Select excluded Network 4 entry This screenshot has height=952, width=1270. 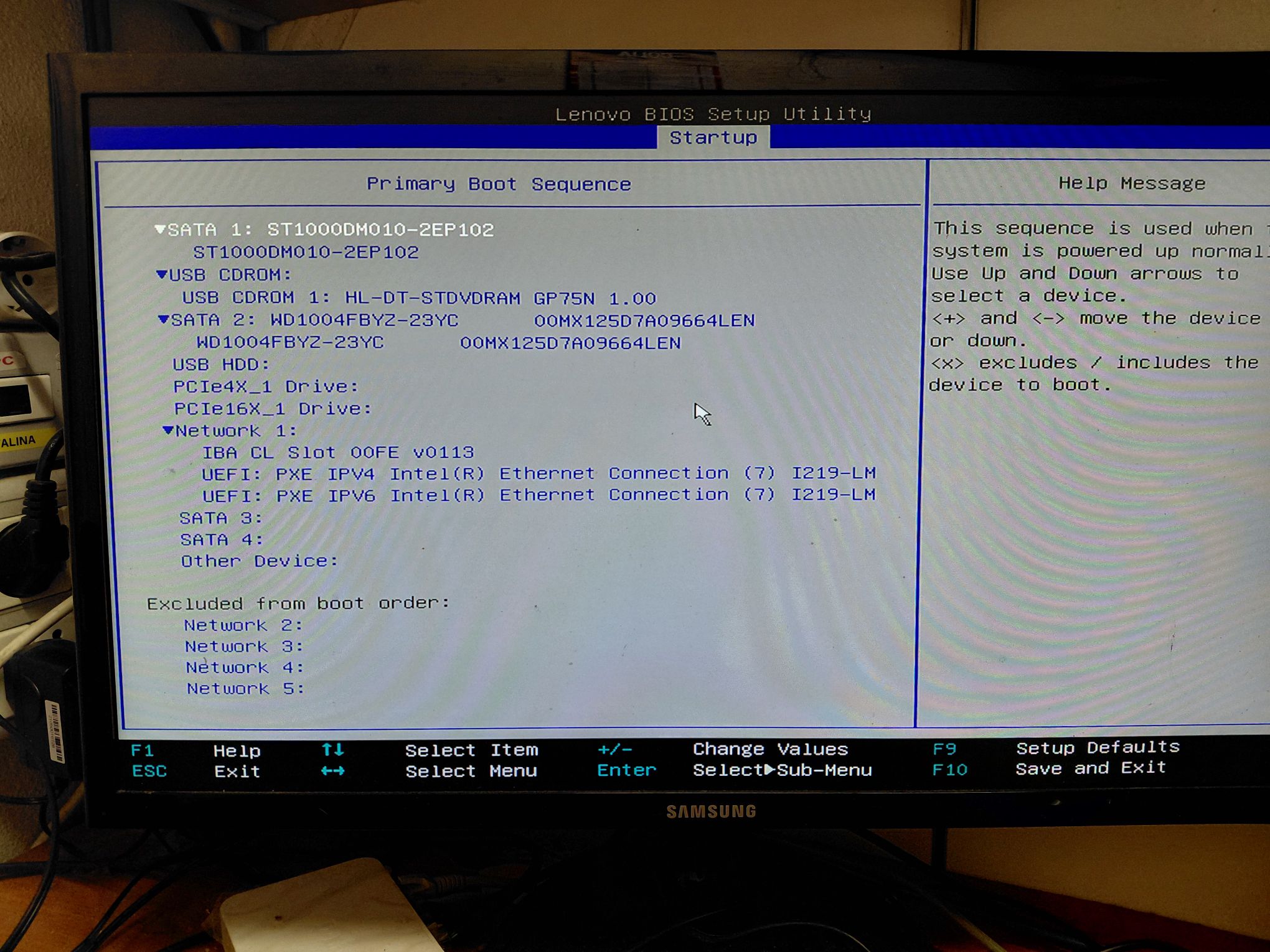coord(245,668)
